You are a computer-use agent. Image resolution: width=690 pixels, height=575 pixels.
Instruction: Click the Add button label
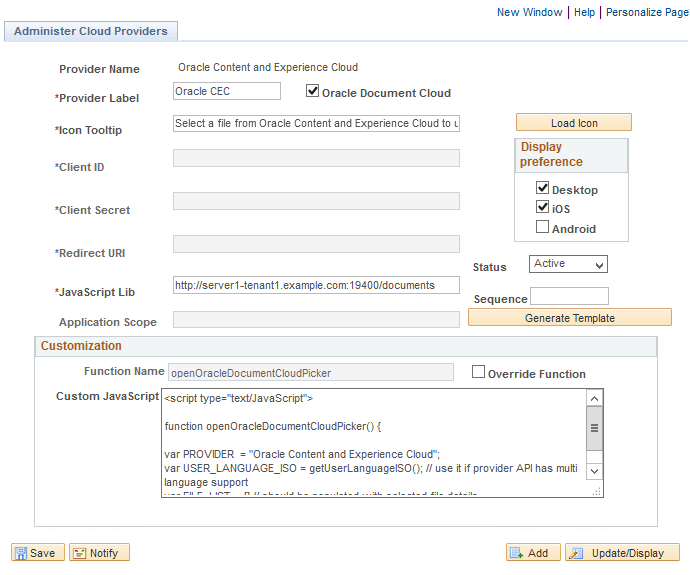click(x=538, y=553)
